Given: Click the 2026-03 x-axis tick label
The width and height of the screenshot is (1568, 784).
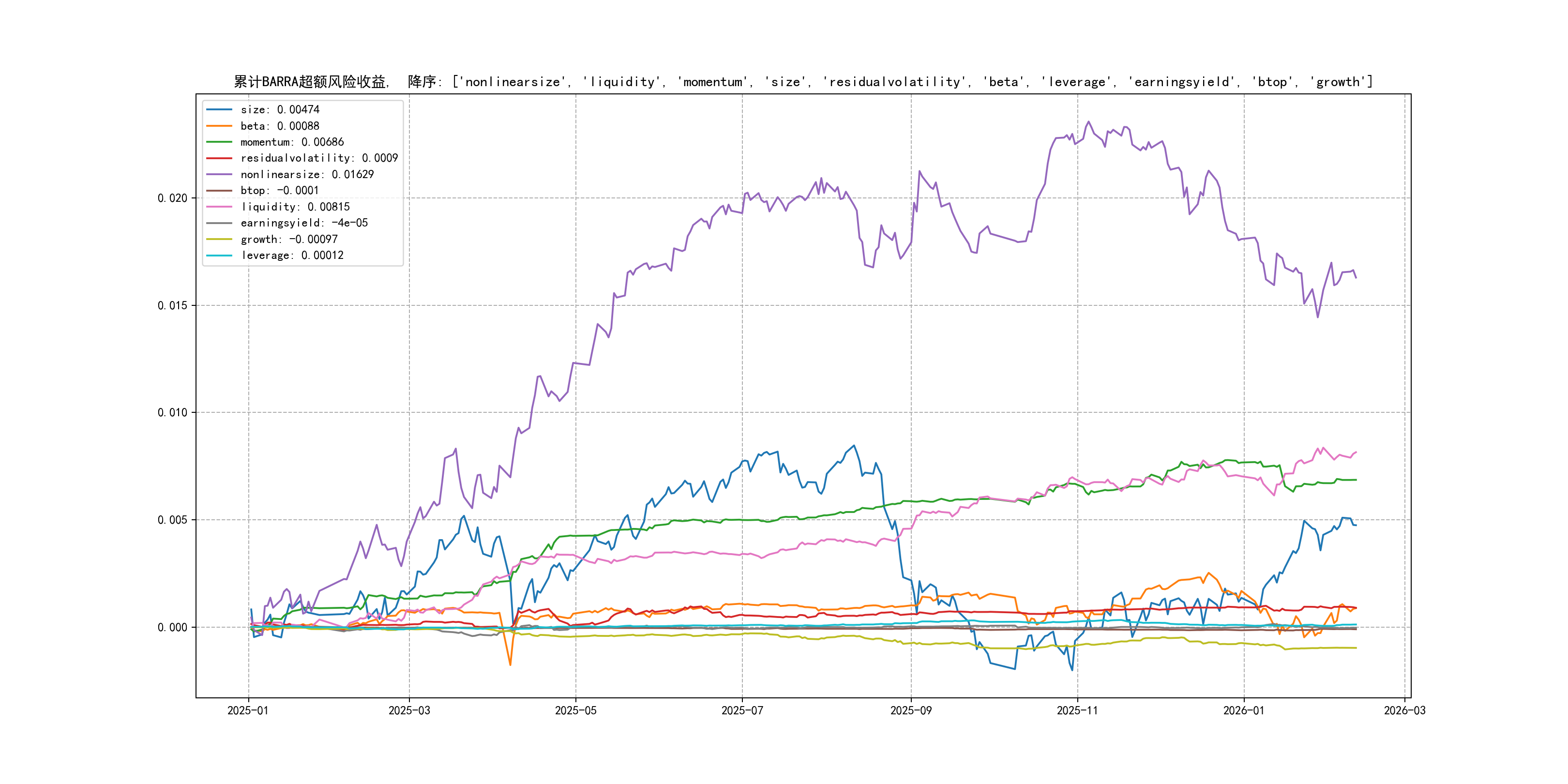Looking at the screenshot, I should click(x=1404, y=710).
